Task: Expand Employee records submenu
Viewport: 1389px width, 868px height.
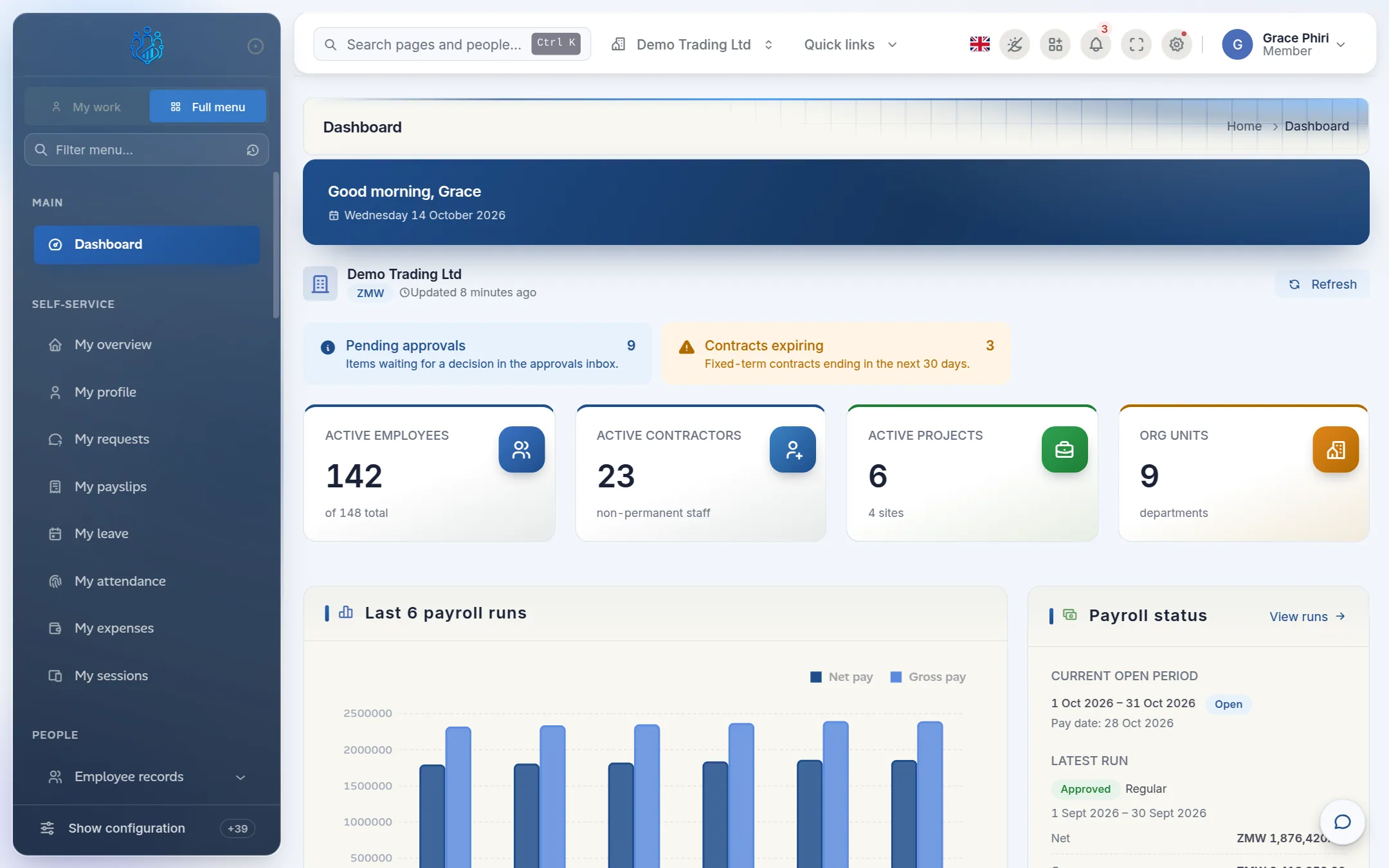Action: 147,777
